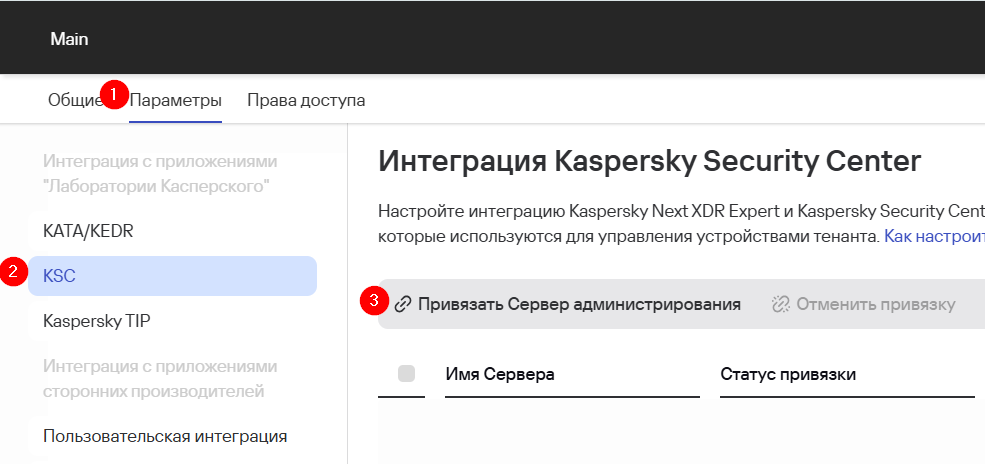The width and height of the screenshot is (985, 464).
Task: Click red badge number 1 near Параметры
Action: click(x=114, y=93)
